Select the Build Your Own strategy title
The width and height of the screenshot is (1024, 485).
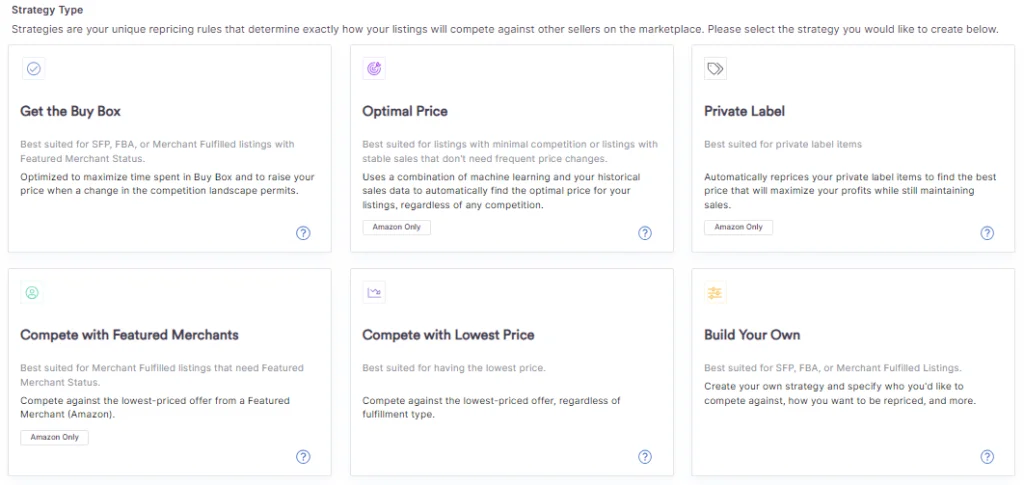coord(752,335)
